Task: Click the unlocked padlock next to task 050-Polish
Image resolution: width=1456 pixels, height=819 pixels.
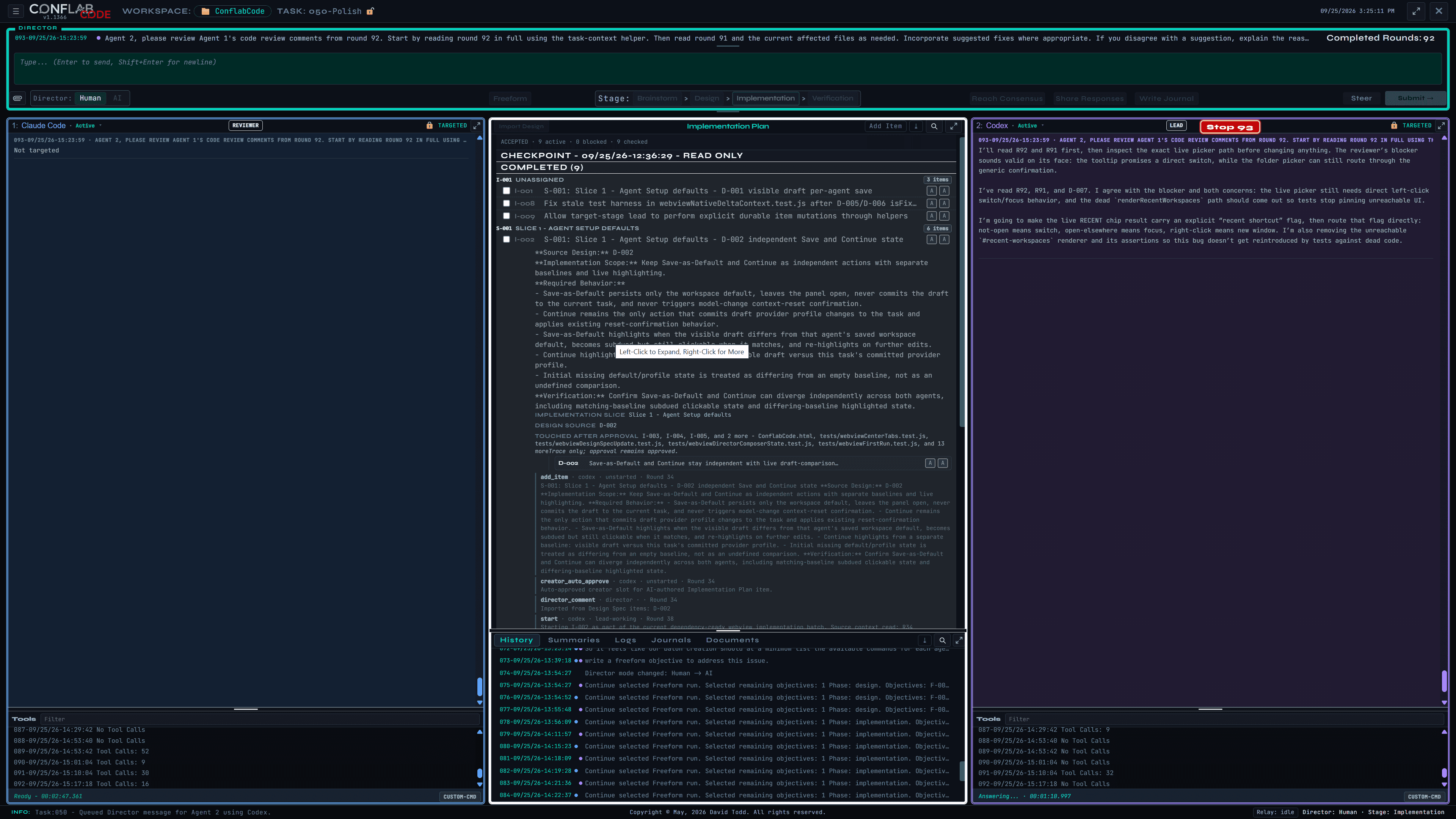Action: pos(370,11)
